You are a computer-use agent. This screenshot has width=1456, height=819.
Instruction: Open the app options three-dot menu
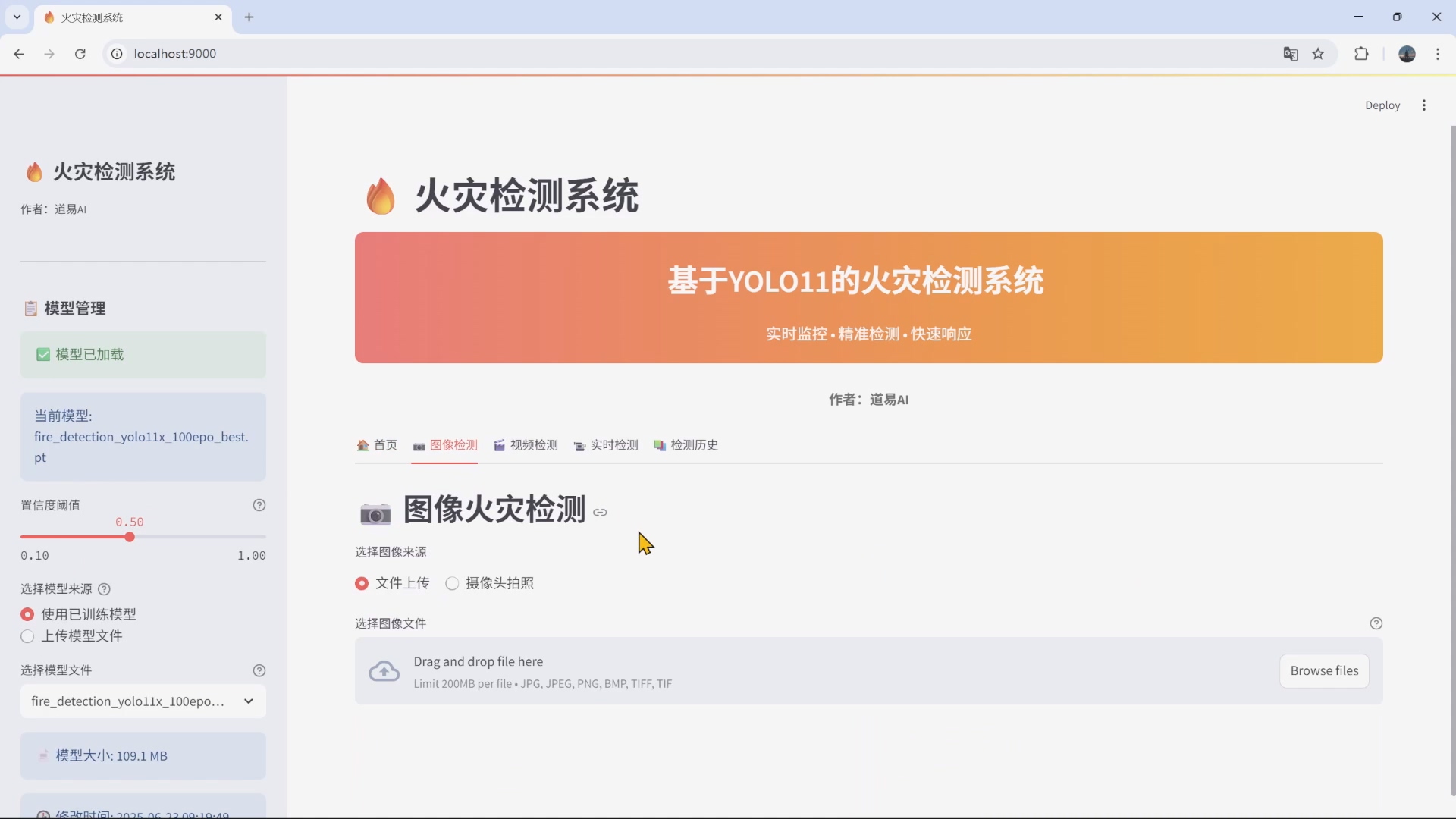(1424, 105)
